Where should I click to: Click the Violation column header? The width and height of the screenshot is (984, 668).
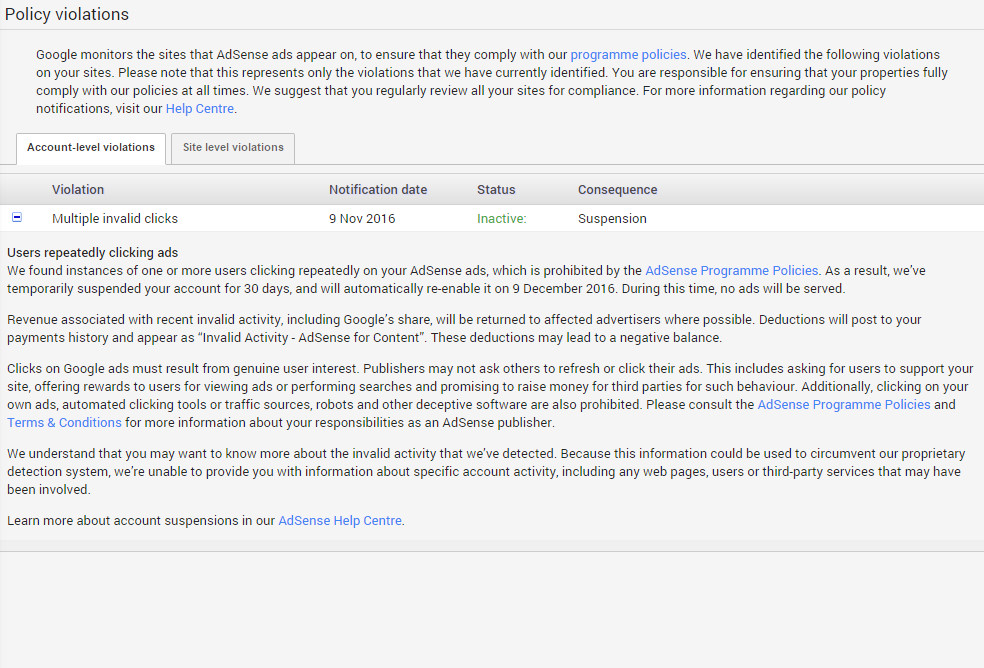coord(78,190)
